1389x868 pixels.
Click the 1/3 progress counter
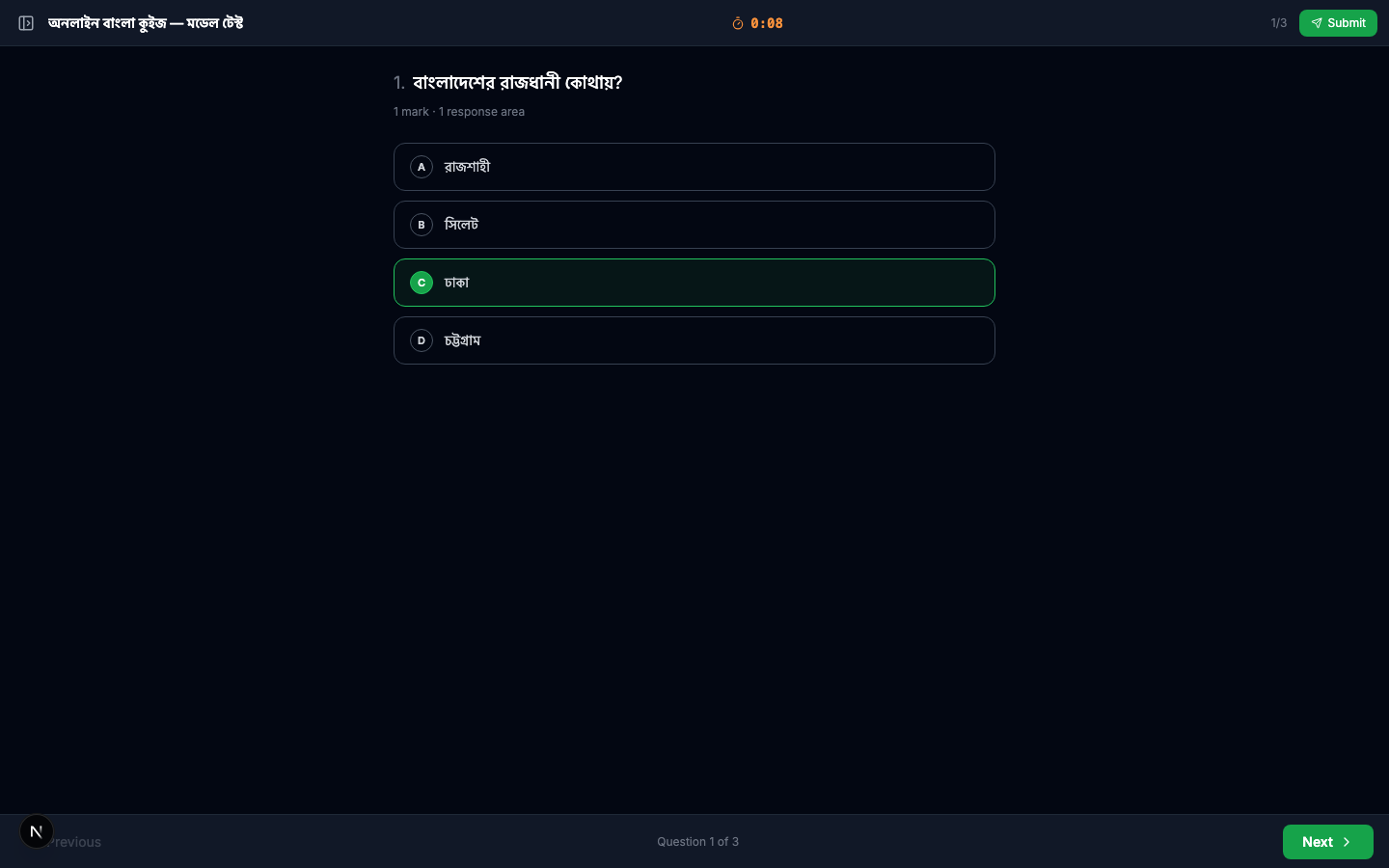(1278, 23)
